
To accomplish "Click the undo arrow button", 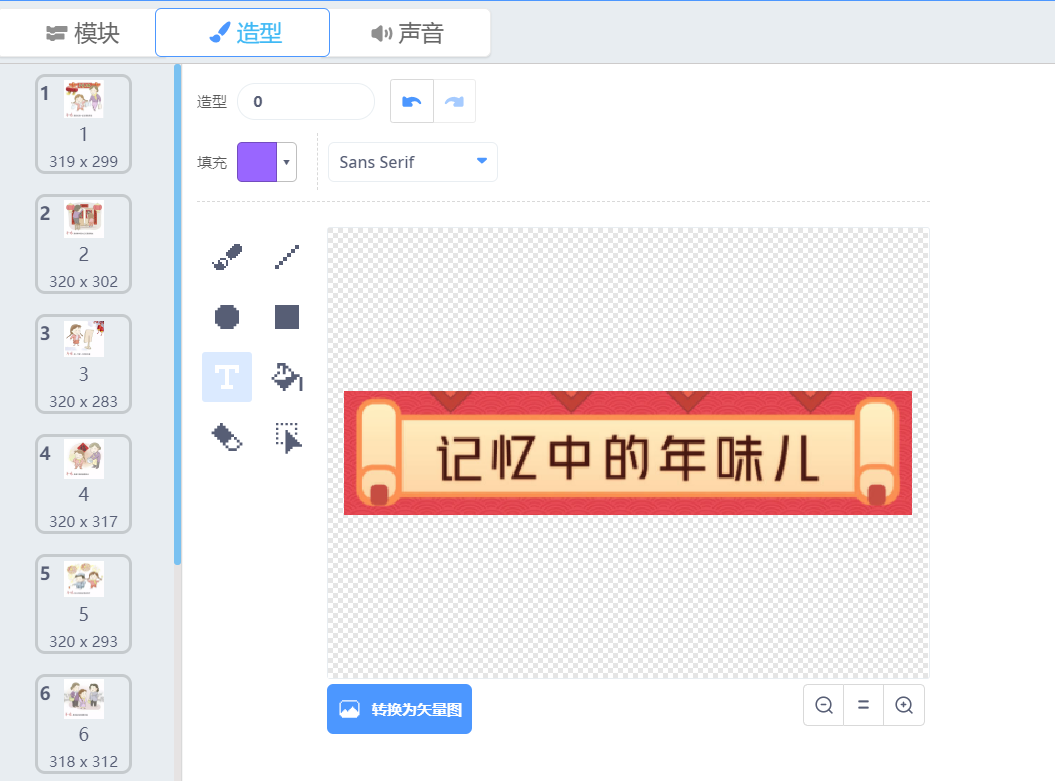I will [x=411, y=101].
